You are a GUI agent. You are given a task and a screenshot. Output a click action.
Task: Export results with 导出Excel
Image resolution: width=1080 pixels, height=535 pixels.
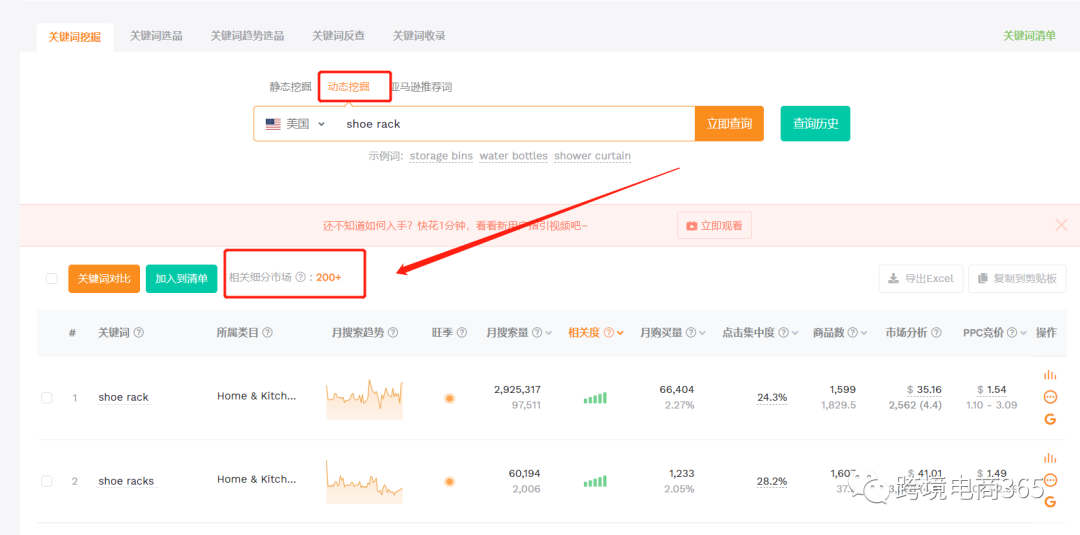point(921,279)
